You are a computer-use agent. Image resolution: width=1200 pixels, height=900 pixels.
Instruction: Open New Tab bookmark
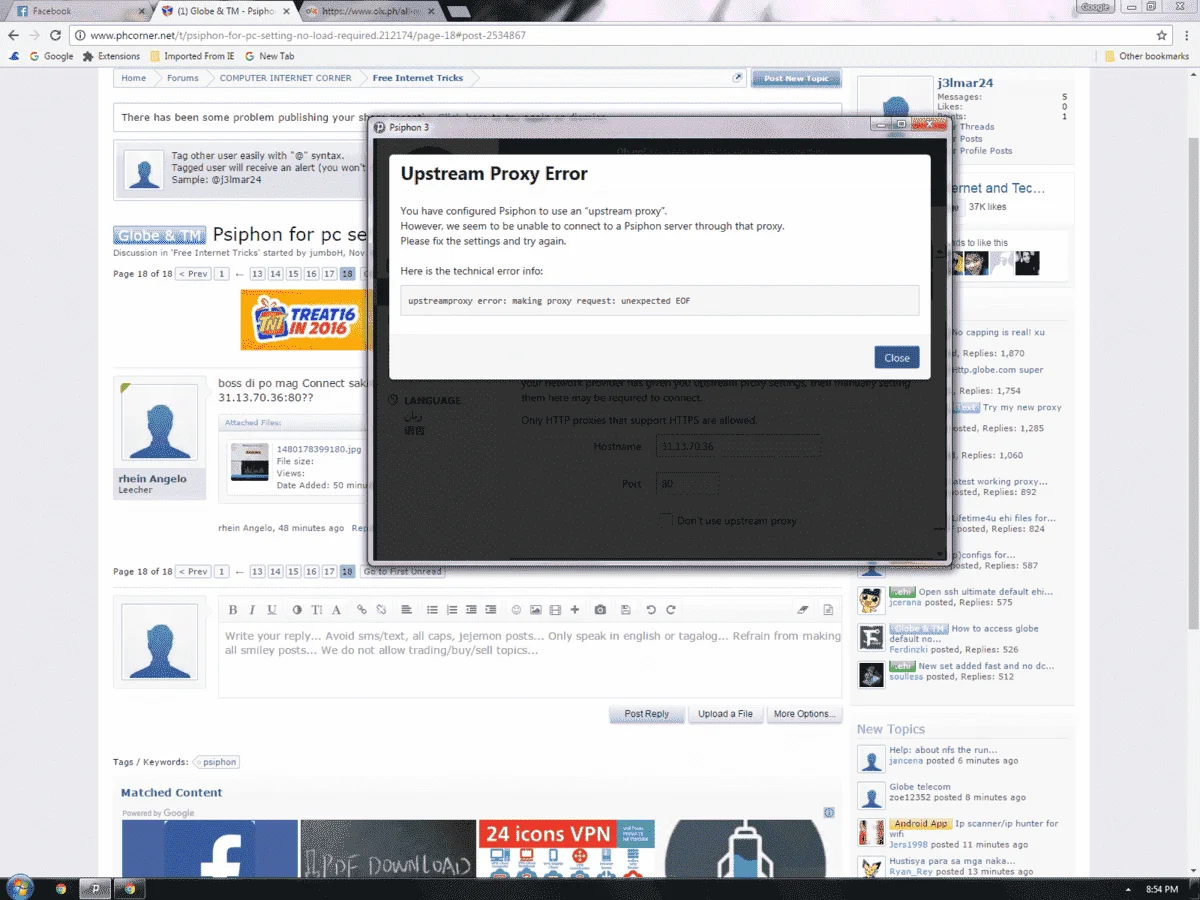[269, 56]
